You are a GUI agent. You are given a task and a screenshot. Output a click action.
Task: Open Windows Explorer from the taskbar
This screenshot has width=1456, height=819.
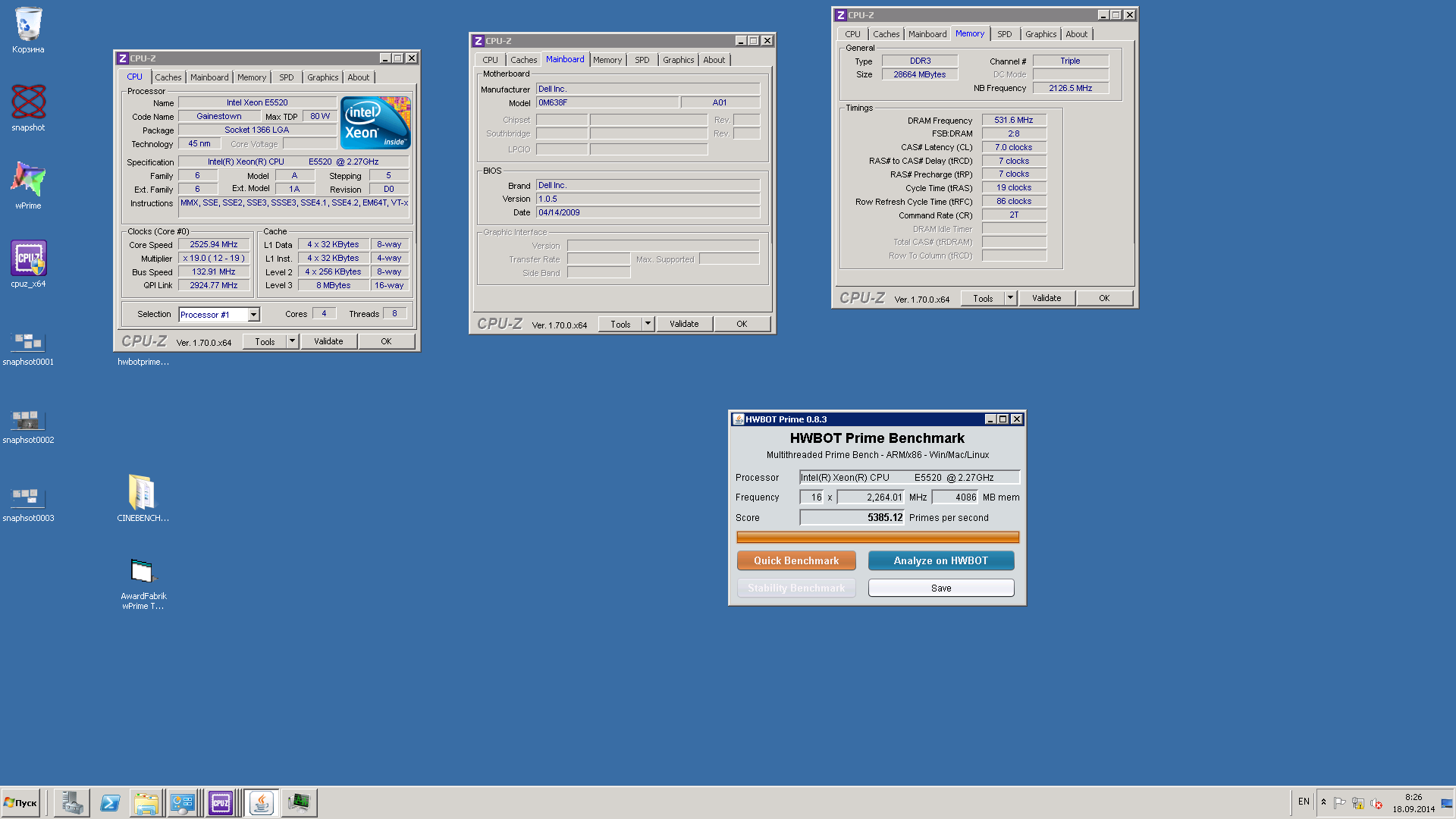146,802
